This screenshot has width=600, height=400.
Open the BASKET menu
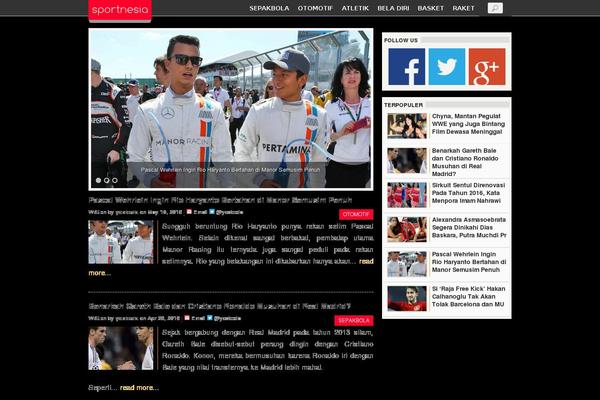point(430,8)
